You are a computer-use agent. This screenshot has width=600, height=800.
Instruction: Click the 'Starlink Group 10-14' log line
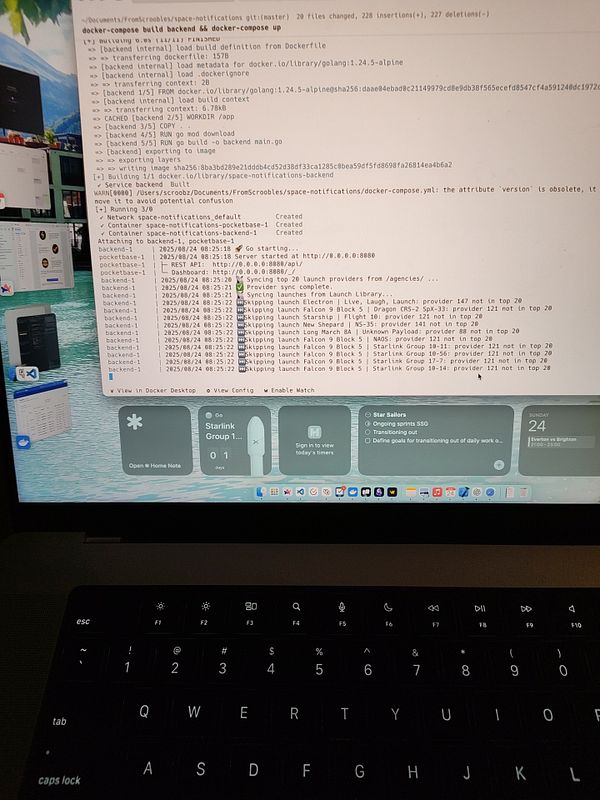click(x=329, y=368)
